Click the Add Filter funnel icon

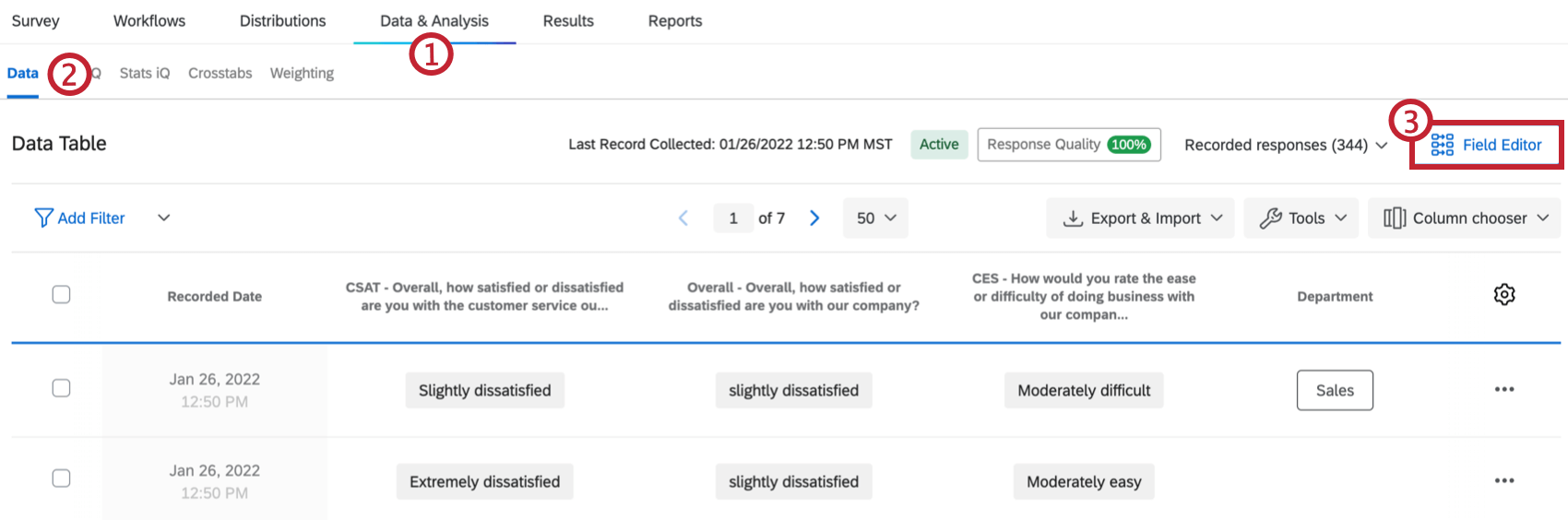[43, 218]
